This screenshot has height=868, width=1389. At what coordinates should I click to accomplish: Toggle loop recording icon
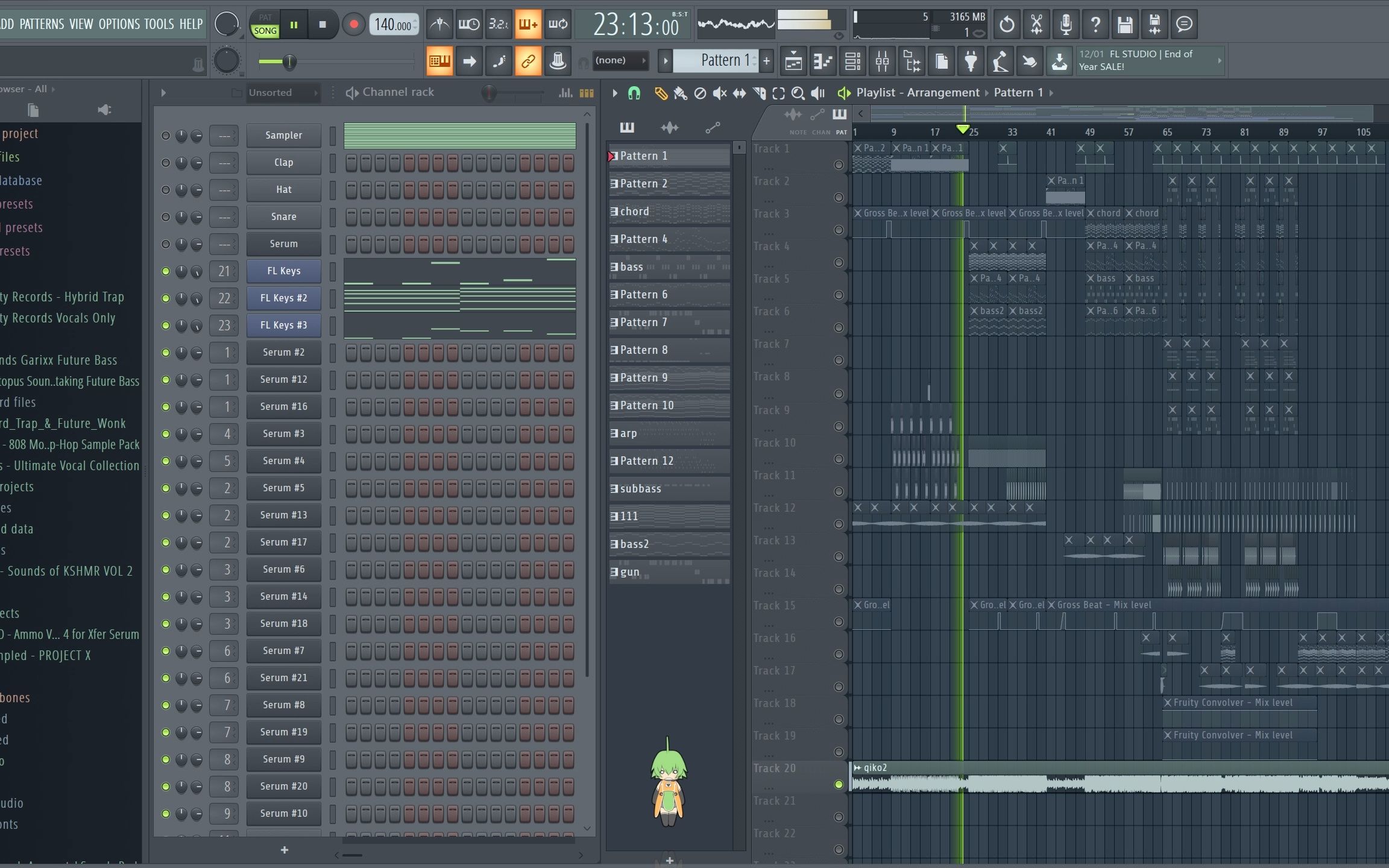pyautogui.click(x=558, y=24)
